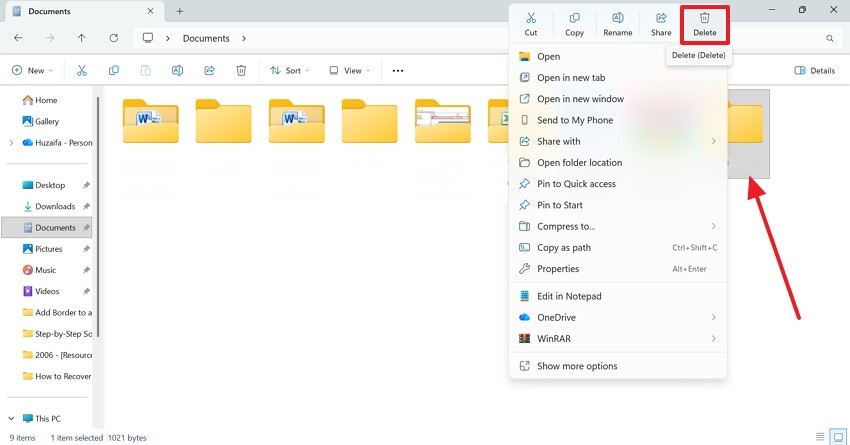
Task: Refresh the Documents folder
Action: 113,38
